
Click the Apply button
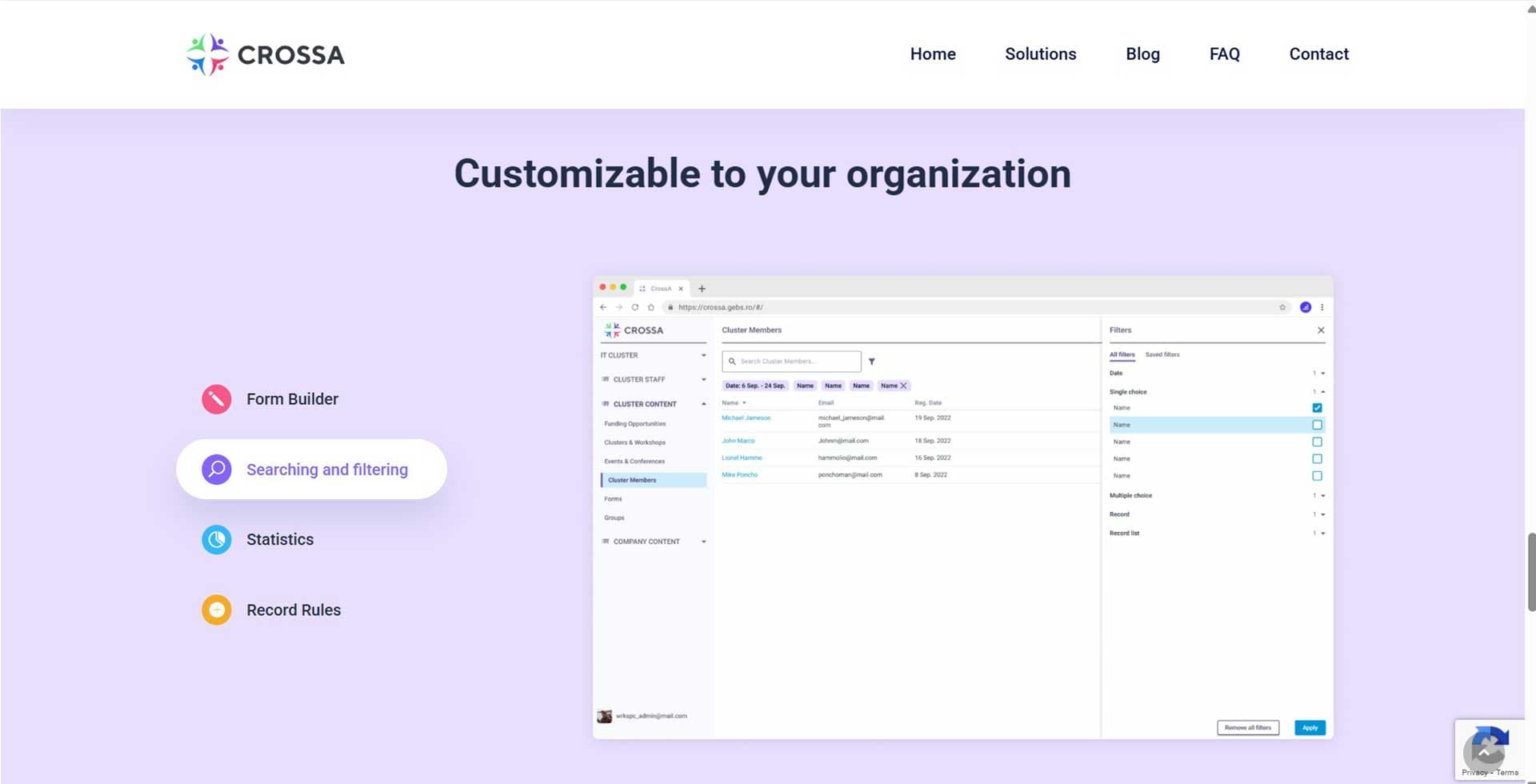(x=1310, y=728)
